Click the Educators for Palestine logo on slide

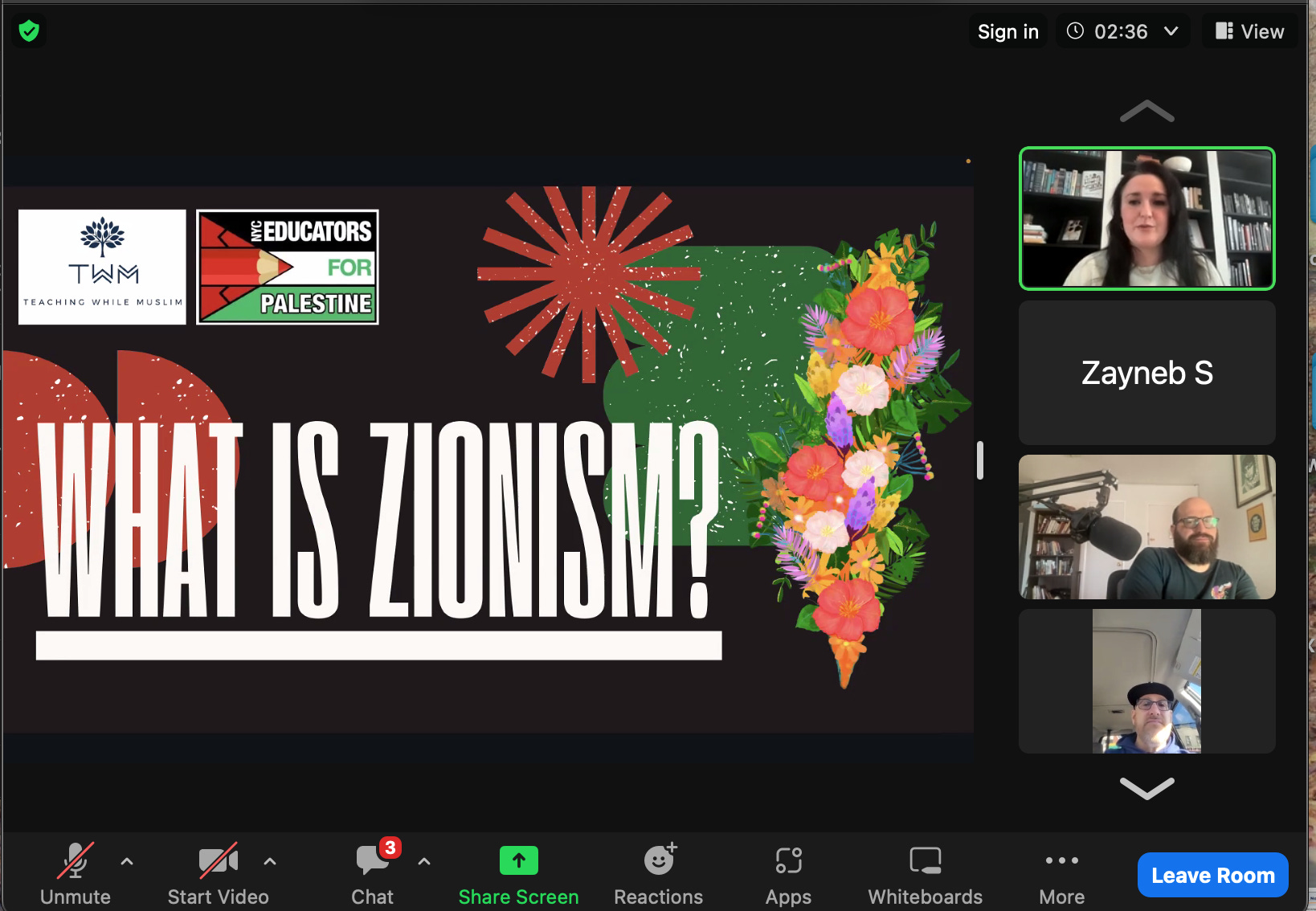(x=288, y=267)
